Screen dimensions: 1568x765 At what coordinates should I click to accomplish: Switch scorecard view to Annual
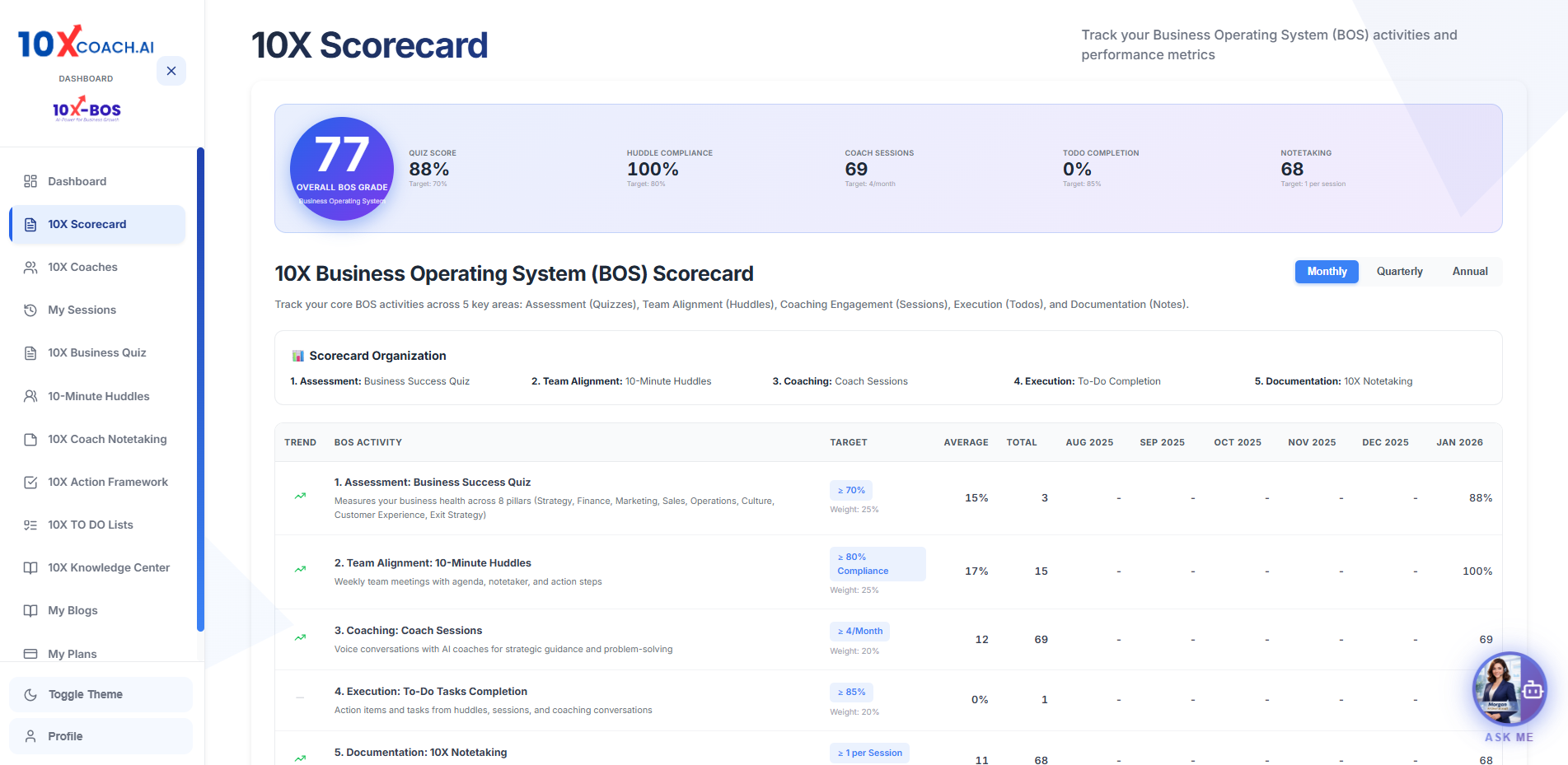1469,272
